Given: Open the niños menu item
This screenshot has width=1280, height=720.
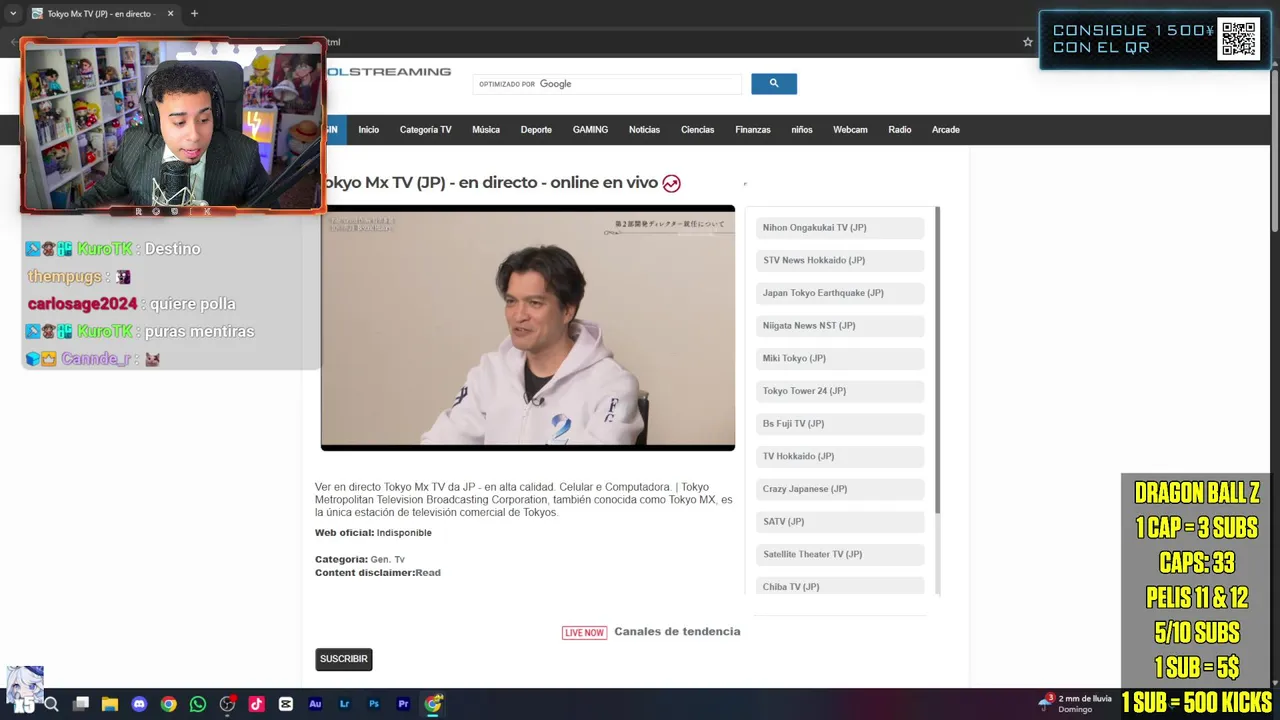Looking at the screenshot, I should coord(802,130).
